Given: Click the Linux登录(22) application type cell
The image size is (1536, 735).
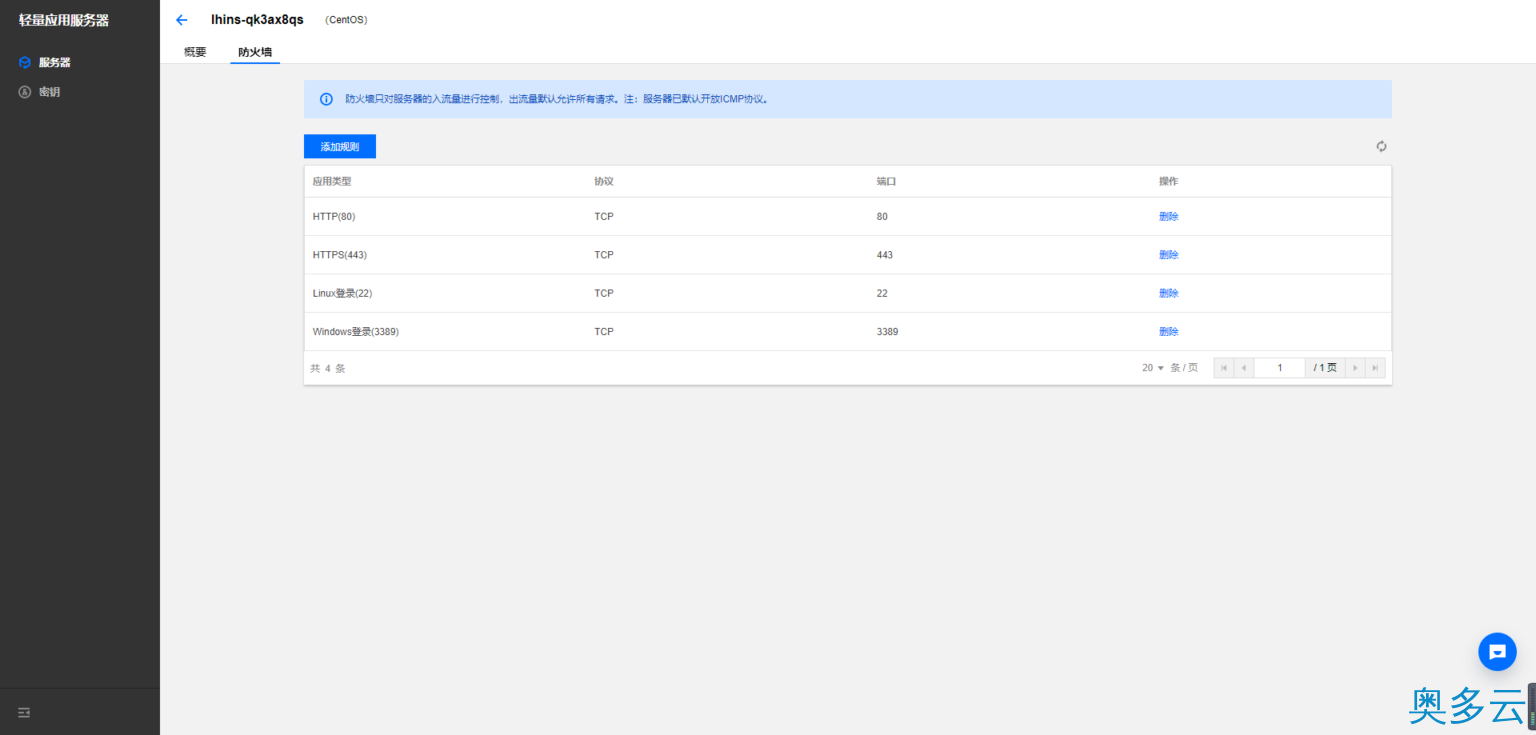Looking at the screenshot, I should click(x=342, y=293).
